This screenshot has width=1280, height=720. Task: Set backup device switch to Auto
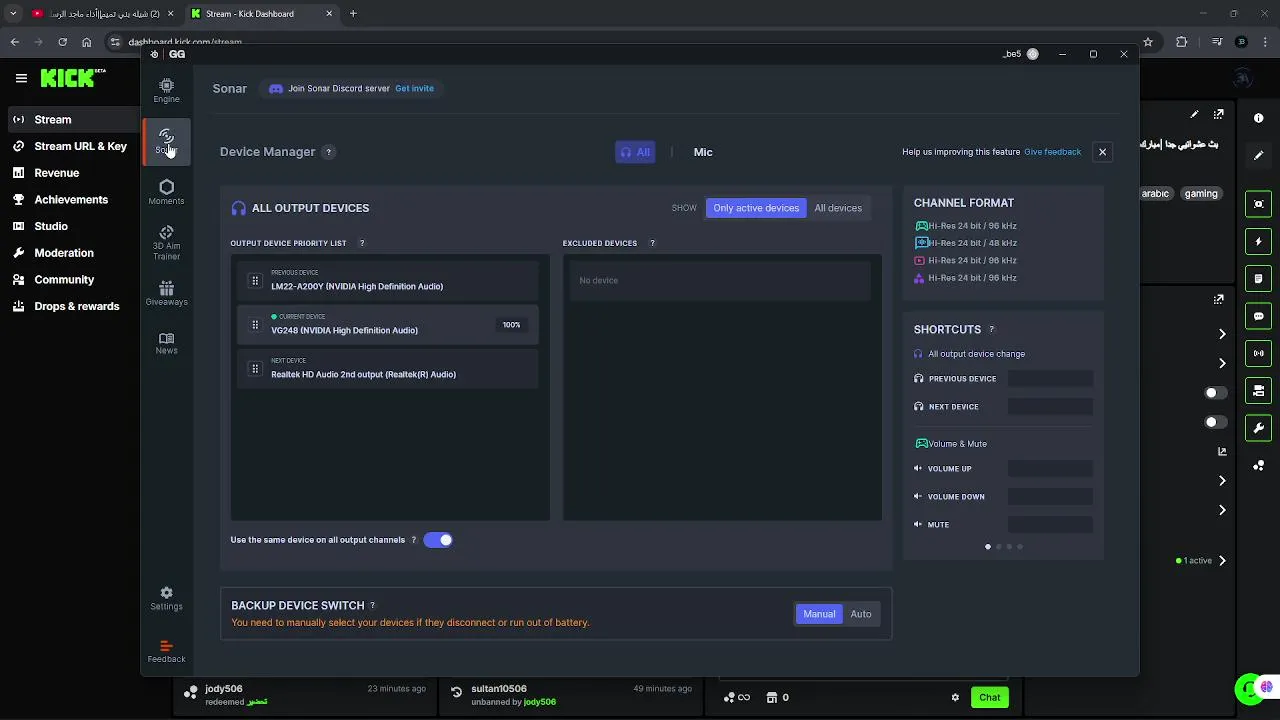[x=861, y=614]
